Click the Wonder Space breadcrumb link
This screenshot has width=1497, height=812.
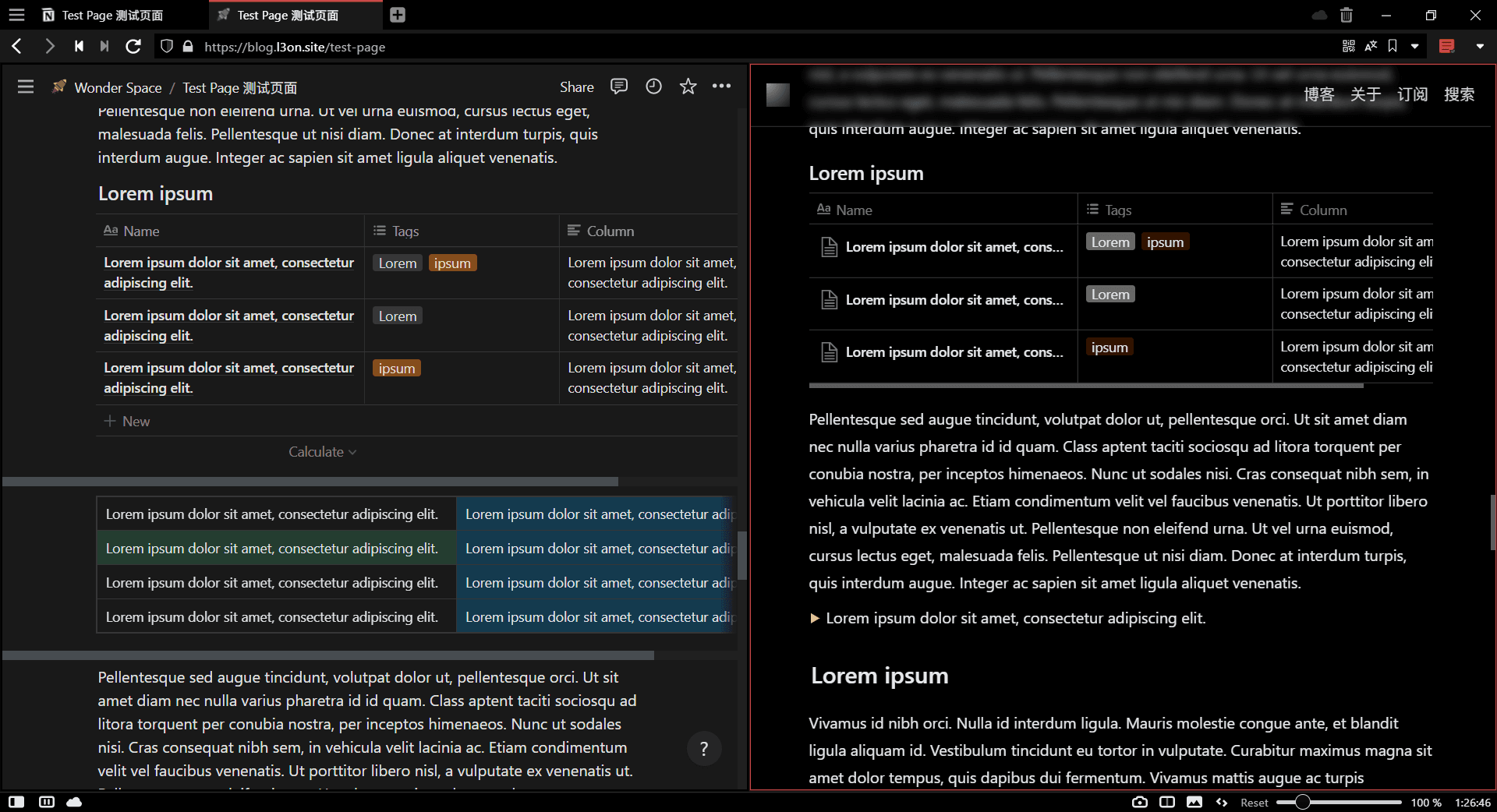point(118,87)
